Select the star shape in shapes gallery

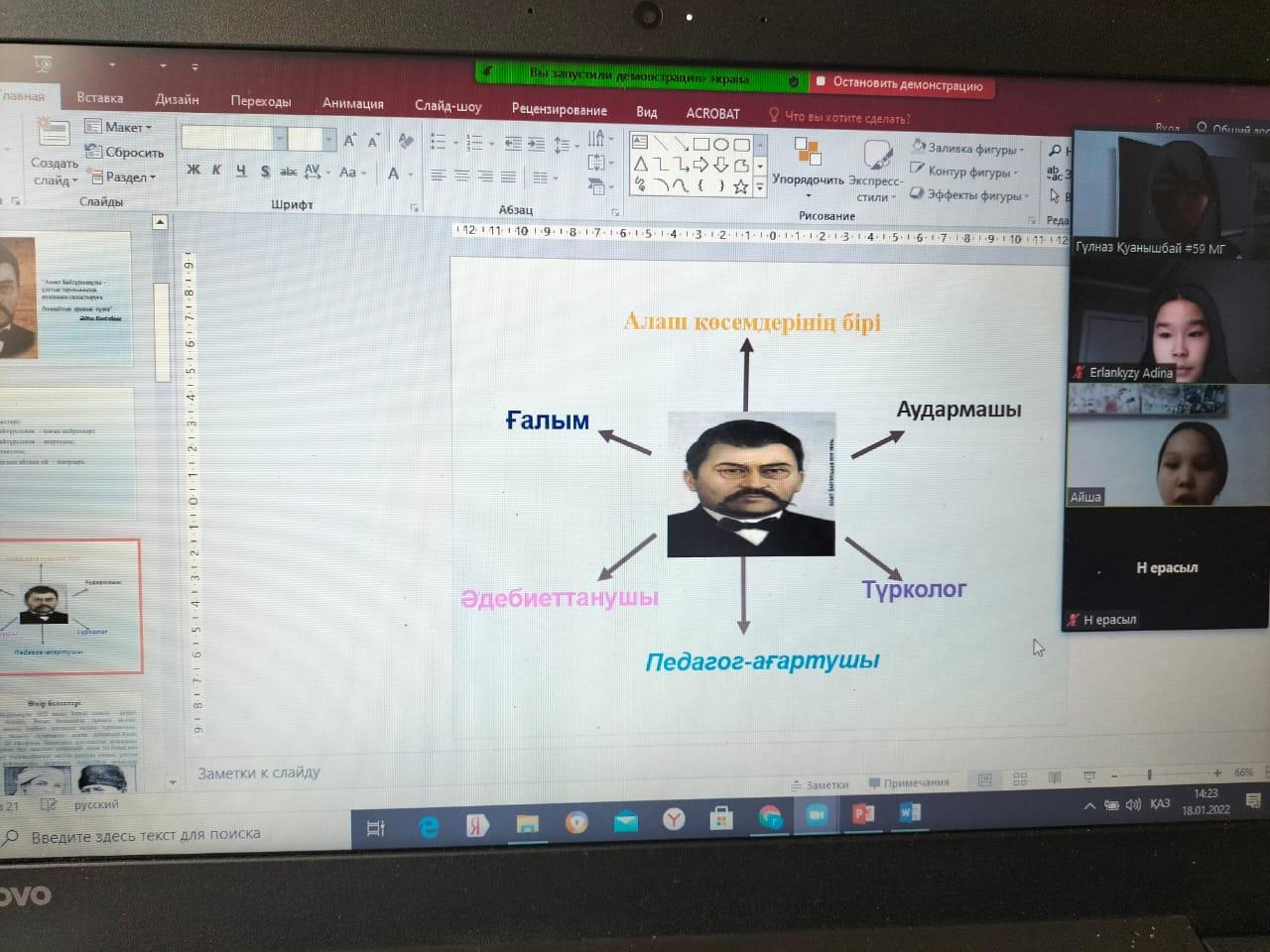pos(740,186)
